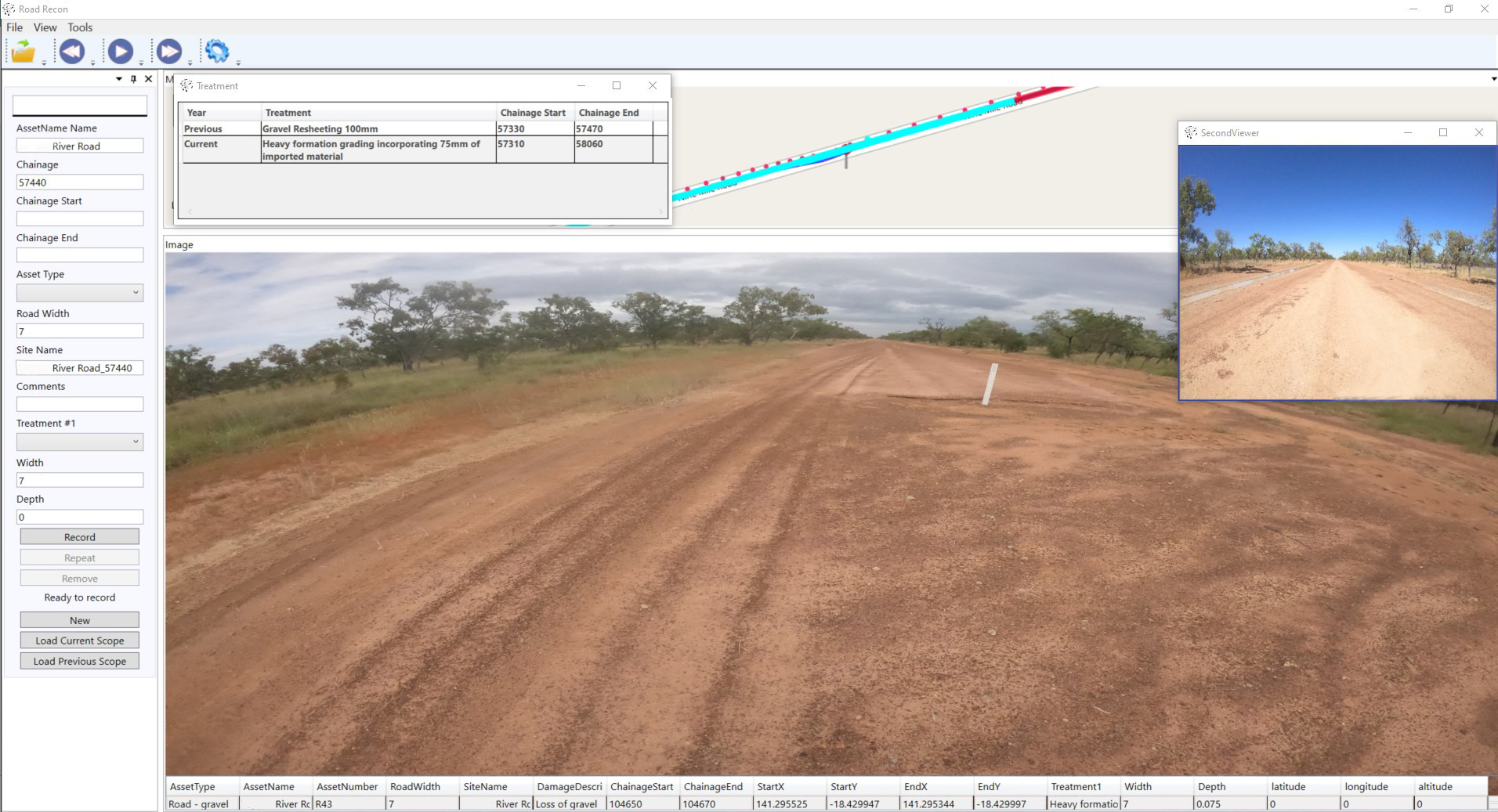1498x812 pixels.
Task: Close the SecondViewer window
Action: tap(1479, 133)
